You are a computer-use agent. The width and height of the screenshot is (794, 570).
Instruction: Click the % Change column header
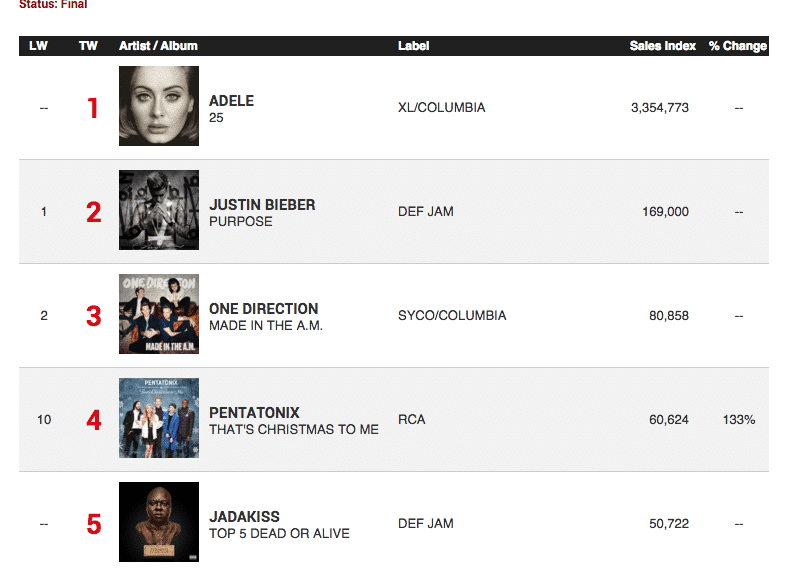pos(737,46)
